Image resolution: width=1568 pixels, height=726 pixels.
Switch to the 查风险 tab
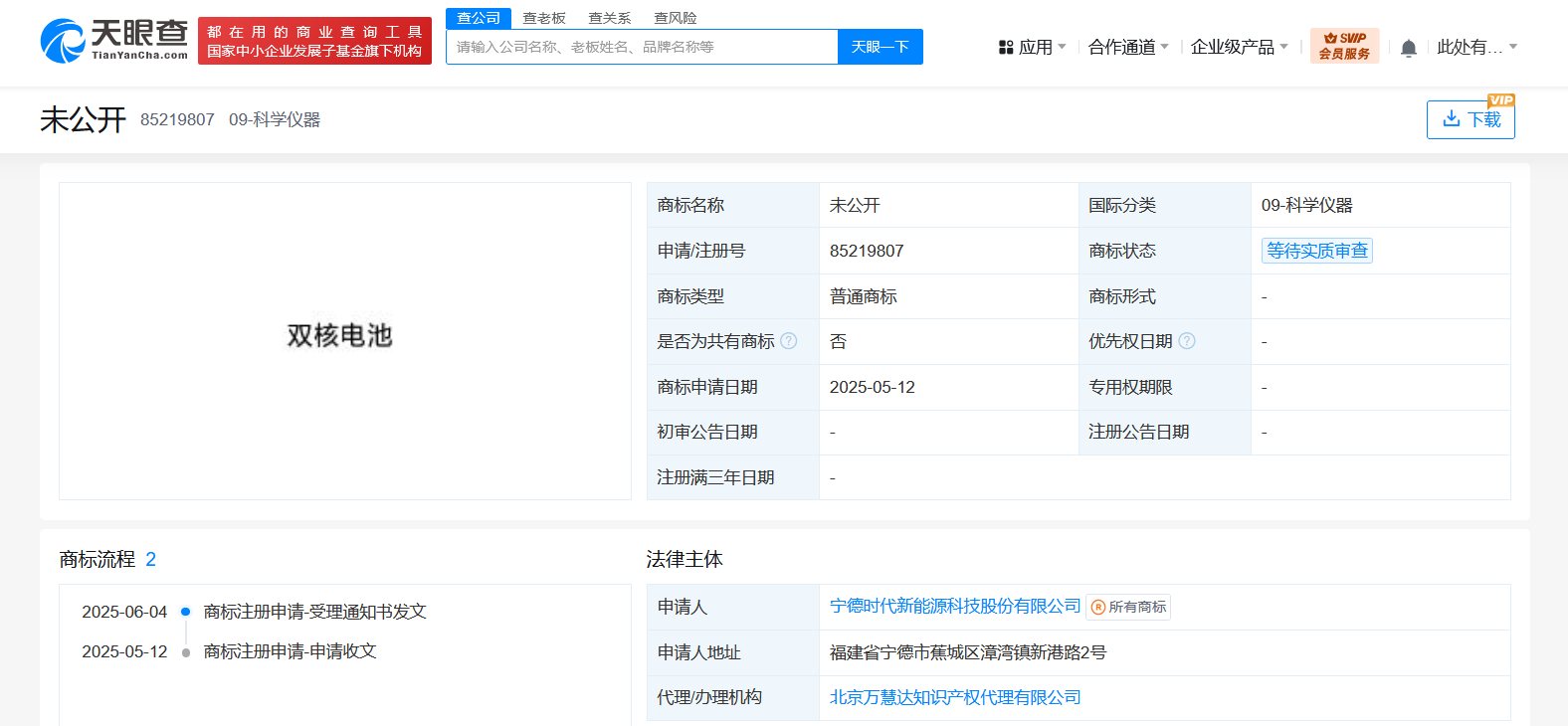(676, 18)
